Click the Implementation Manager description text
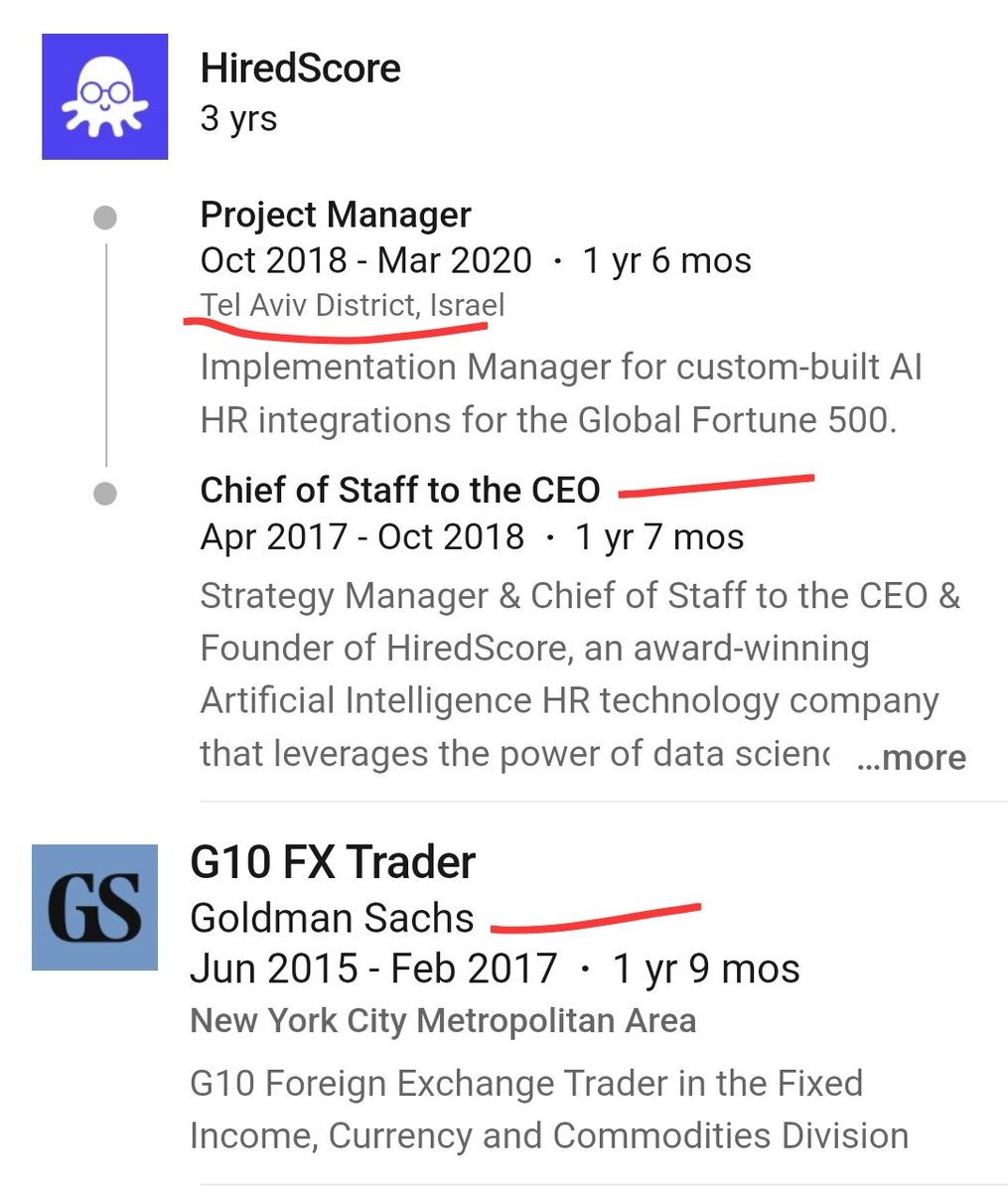The width and height of the screenshot is (1008, 1192). point(561,393)
